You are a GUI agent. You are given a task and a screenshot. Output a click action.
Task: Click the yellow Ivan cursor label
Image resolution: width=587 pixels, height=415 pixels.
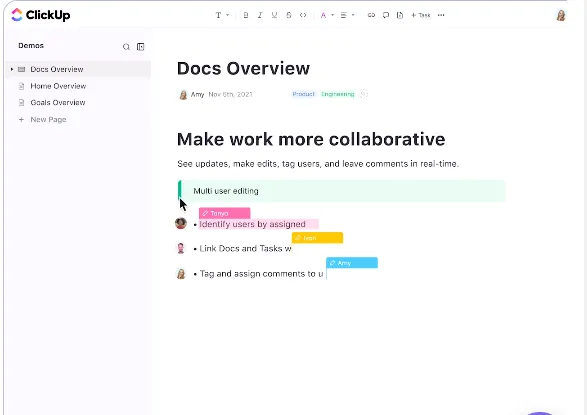point(317,238)
